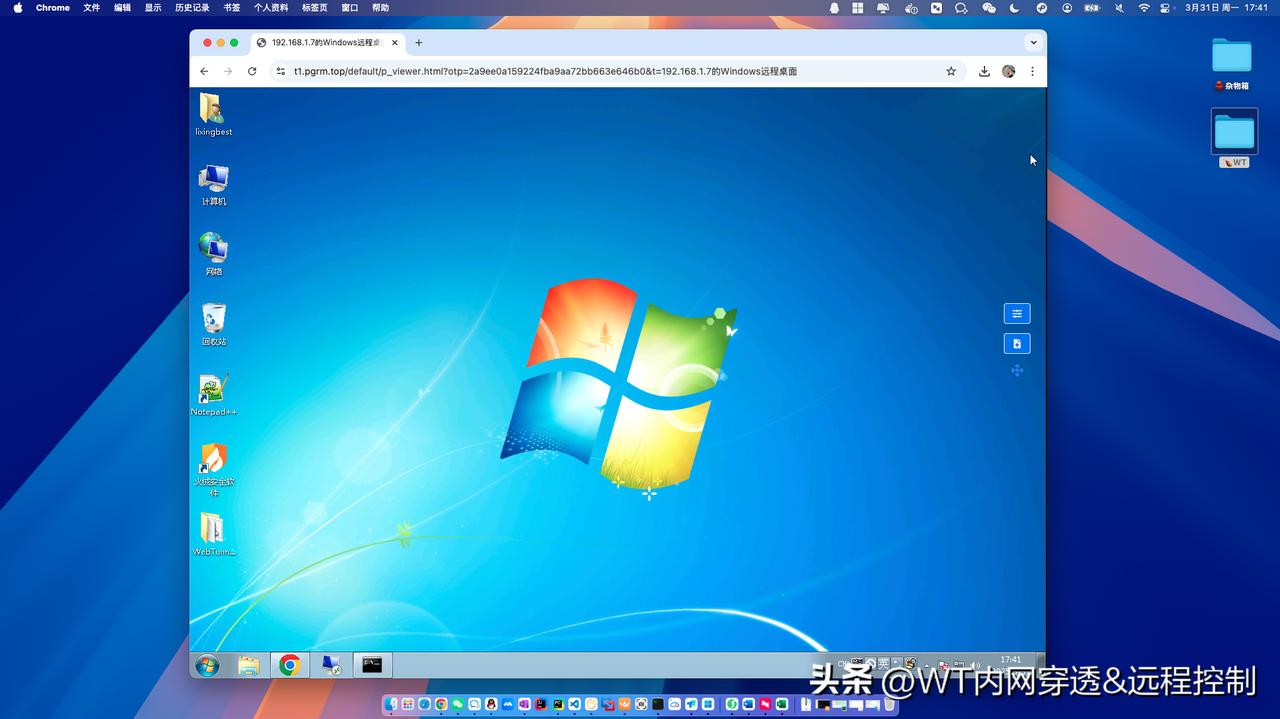Open the 网络 desktop icon
1280x719 pixels.
coord(213,254)
